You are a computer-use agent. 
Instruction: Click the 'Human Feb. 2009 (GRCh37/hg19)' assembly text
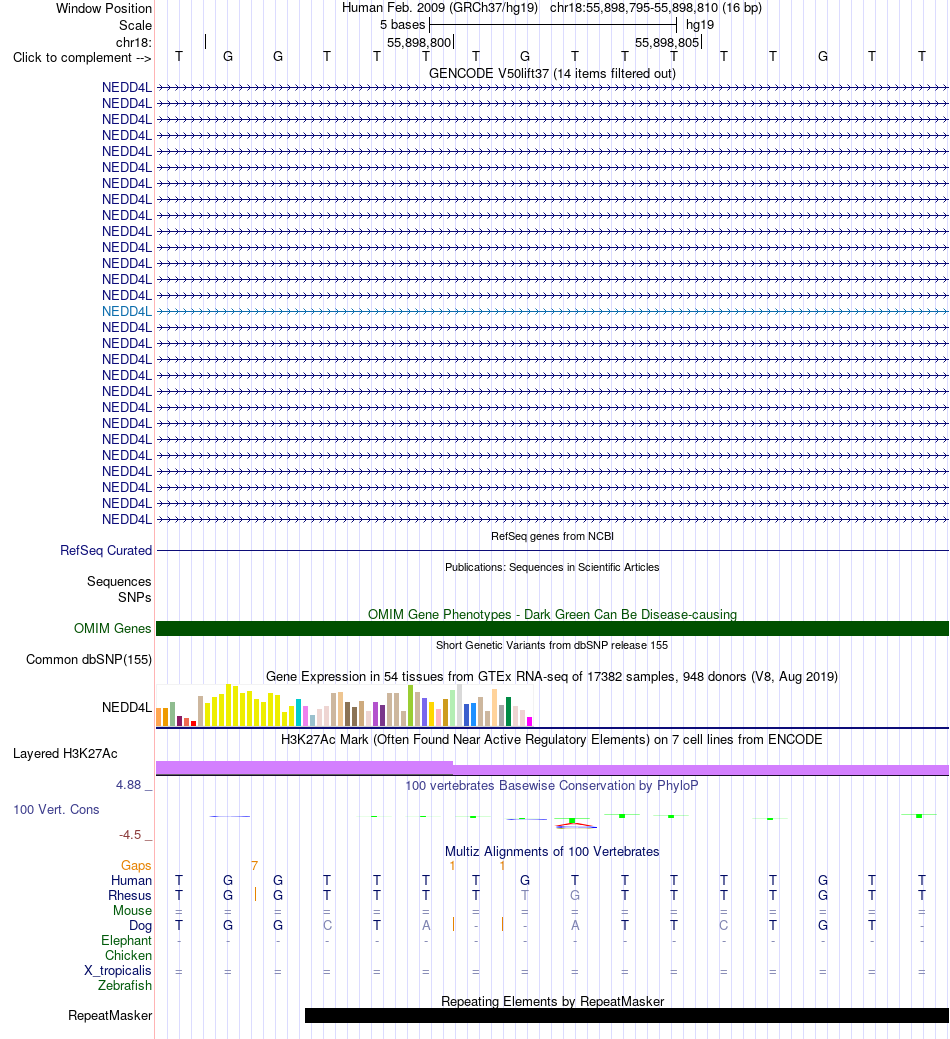[x=440, y=8]
